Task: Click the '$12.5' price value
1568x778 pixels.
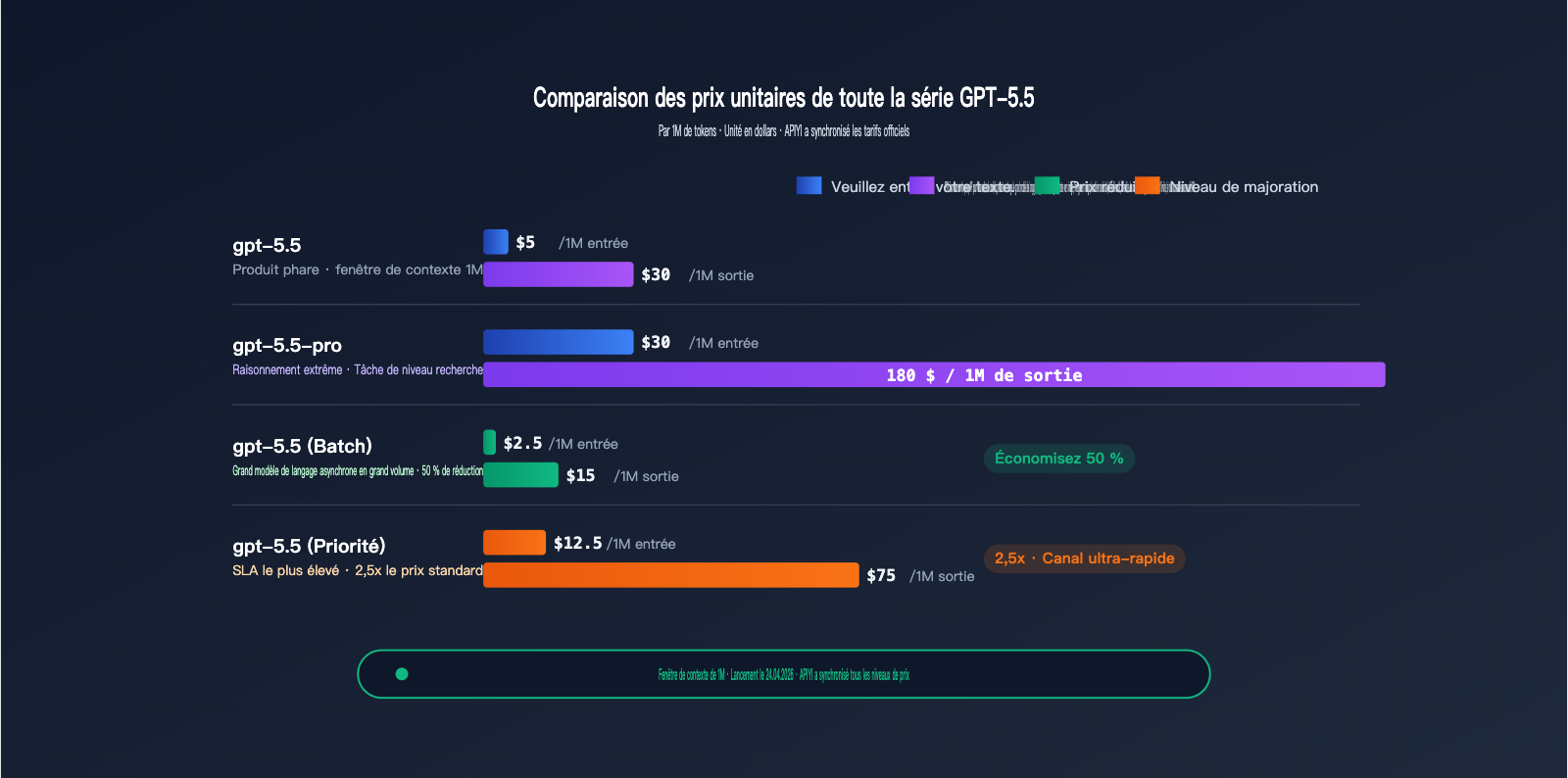Action: coord(577,543)
